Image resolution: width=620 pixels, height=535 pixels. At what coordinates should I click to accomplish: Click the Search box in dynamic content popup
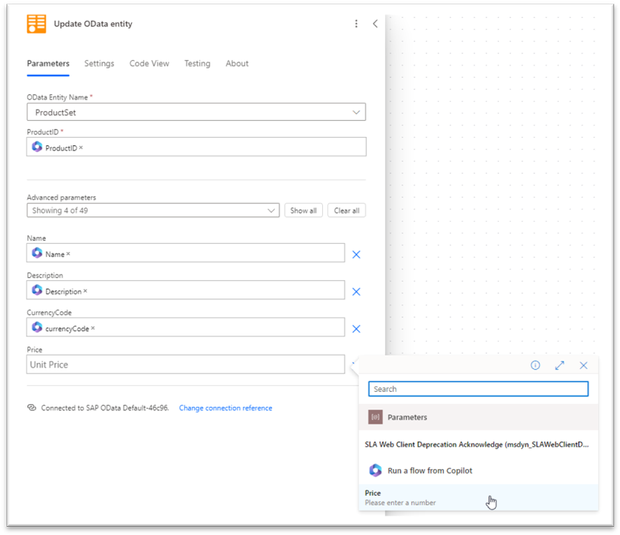(478, 389)
